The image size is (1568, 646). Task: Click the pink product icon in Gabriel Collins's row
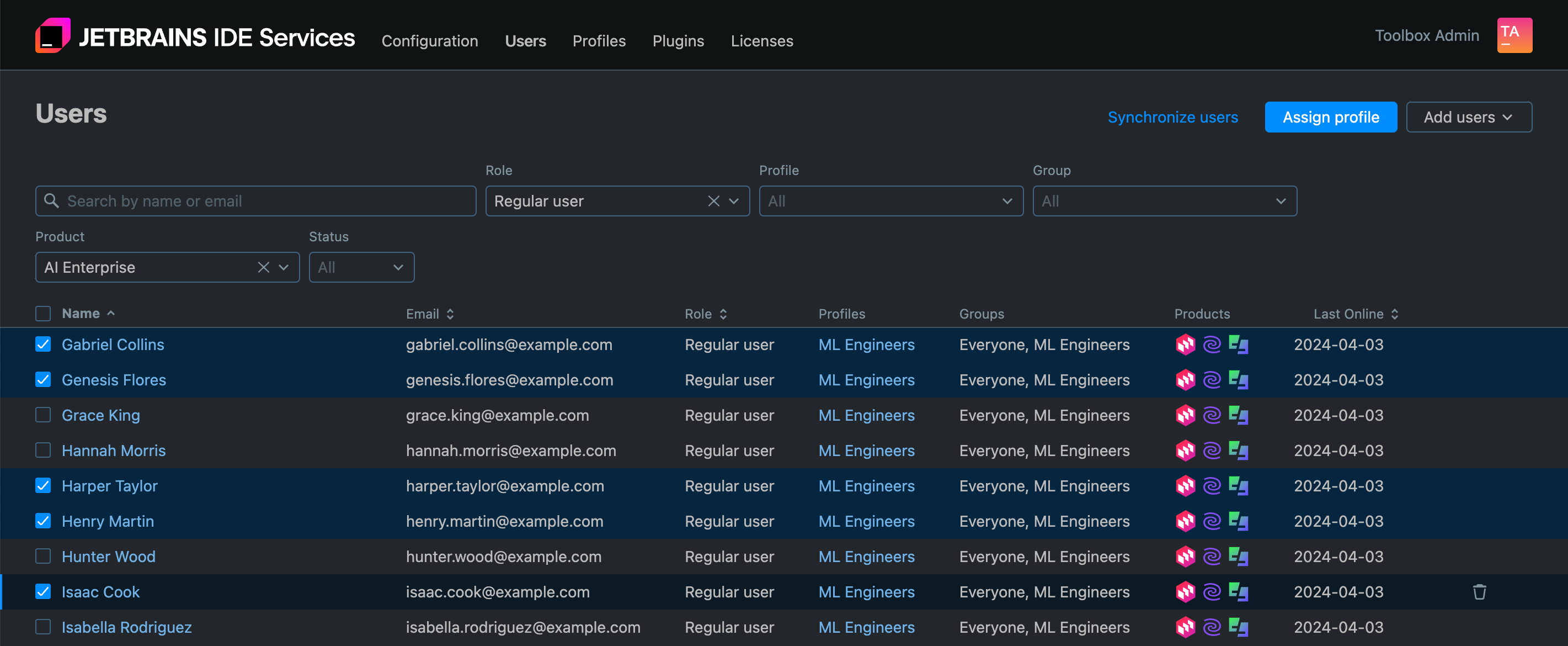click(x=1186, y=345)
